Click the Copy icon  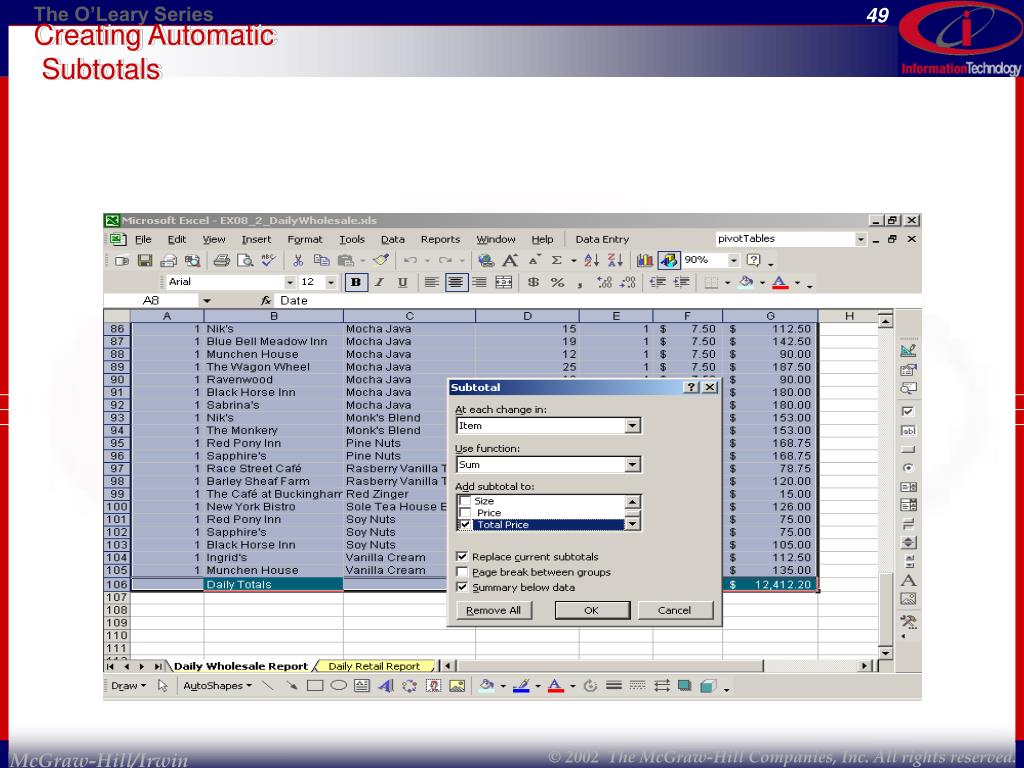tap(321, 261)
